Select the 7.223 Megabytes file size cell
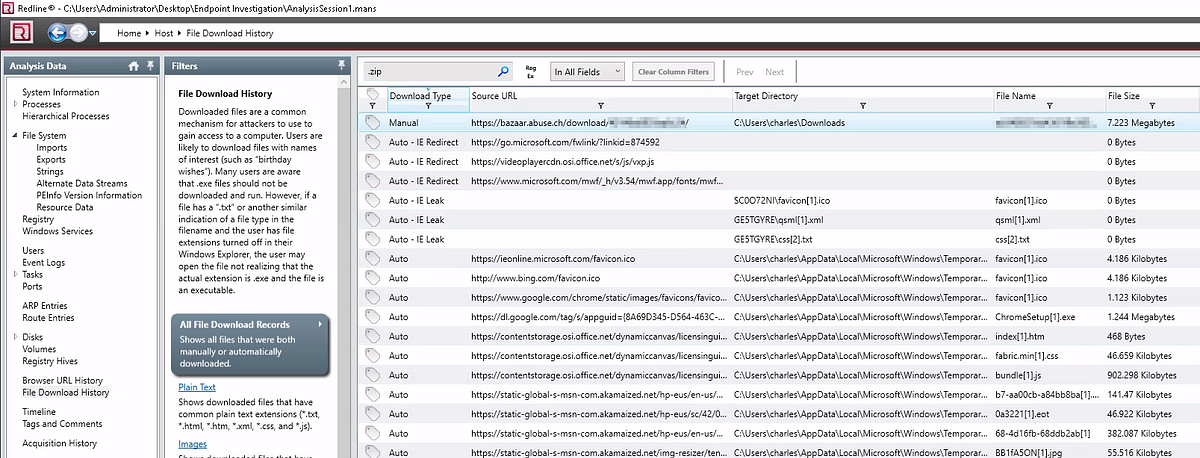1200x458 pixels. click(x=1143, y=123)
